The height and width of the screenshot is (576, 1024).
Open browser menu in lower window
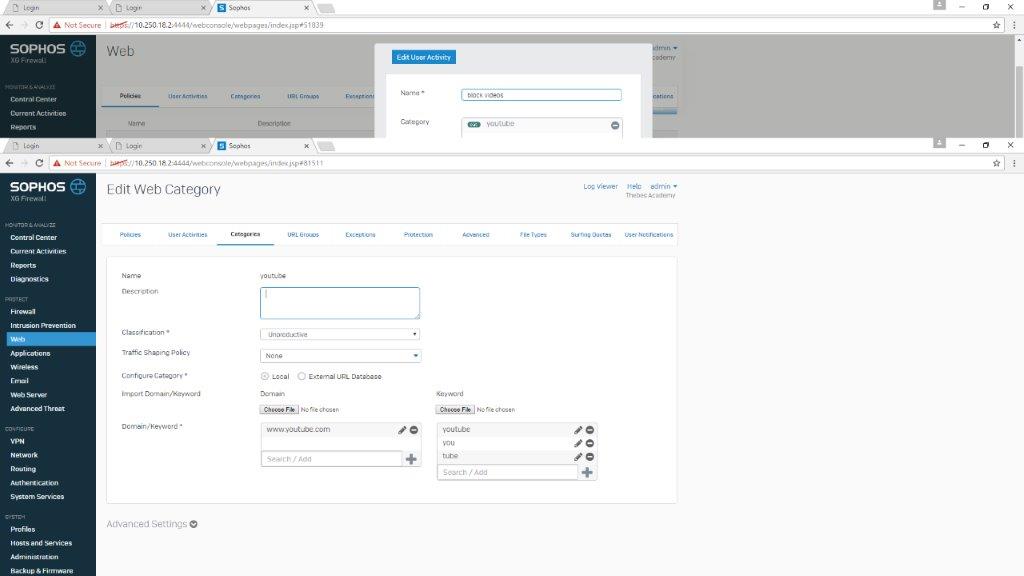pos(1014,163)
